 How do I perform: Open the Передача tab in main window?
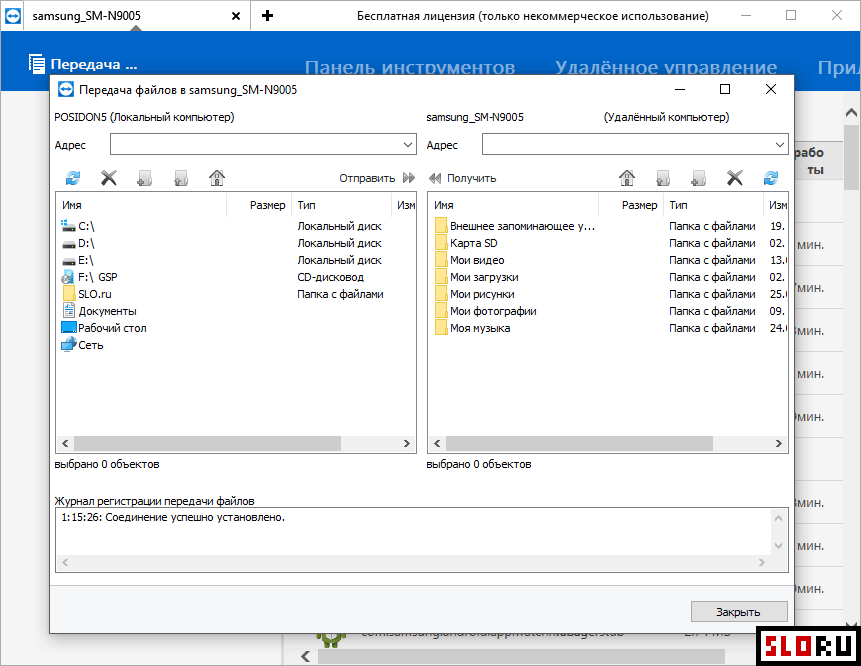click(x=83, y=64)
